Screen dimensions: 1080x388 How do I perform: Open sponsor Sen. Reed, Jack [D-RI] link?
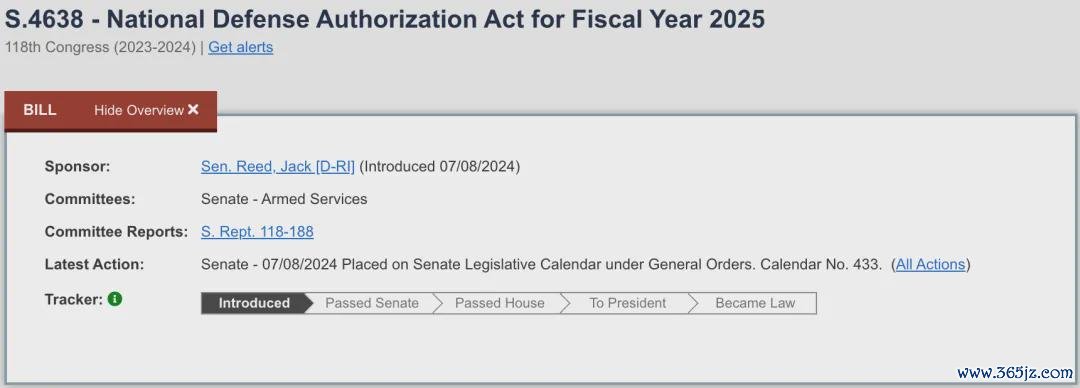coord(278,166)
